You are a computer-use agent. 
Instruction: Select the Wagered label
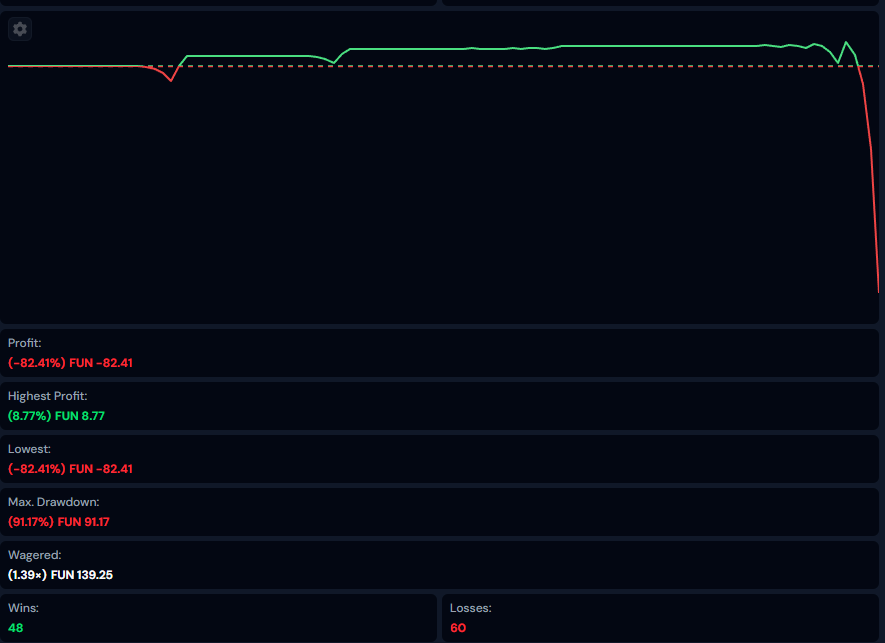pyautogui.click(x=34, y=555)
